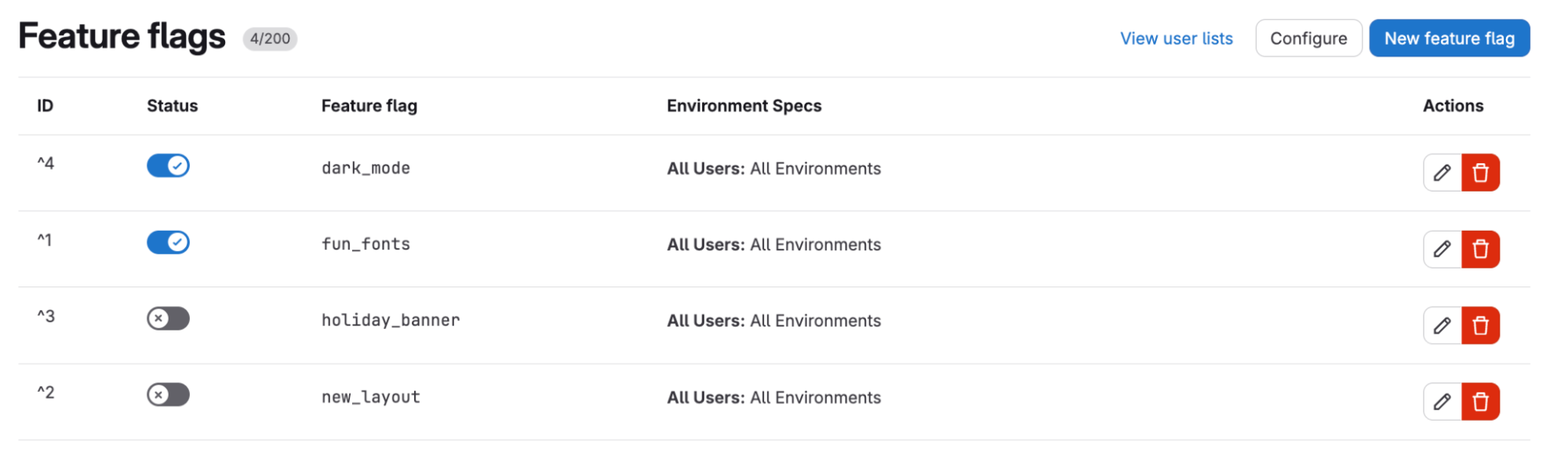Enable the holiday_banner toggle
1568x460 pixels.
click(168, 318)
